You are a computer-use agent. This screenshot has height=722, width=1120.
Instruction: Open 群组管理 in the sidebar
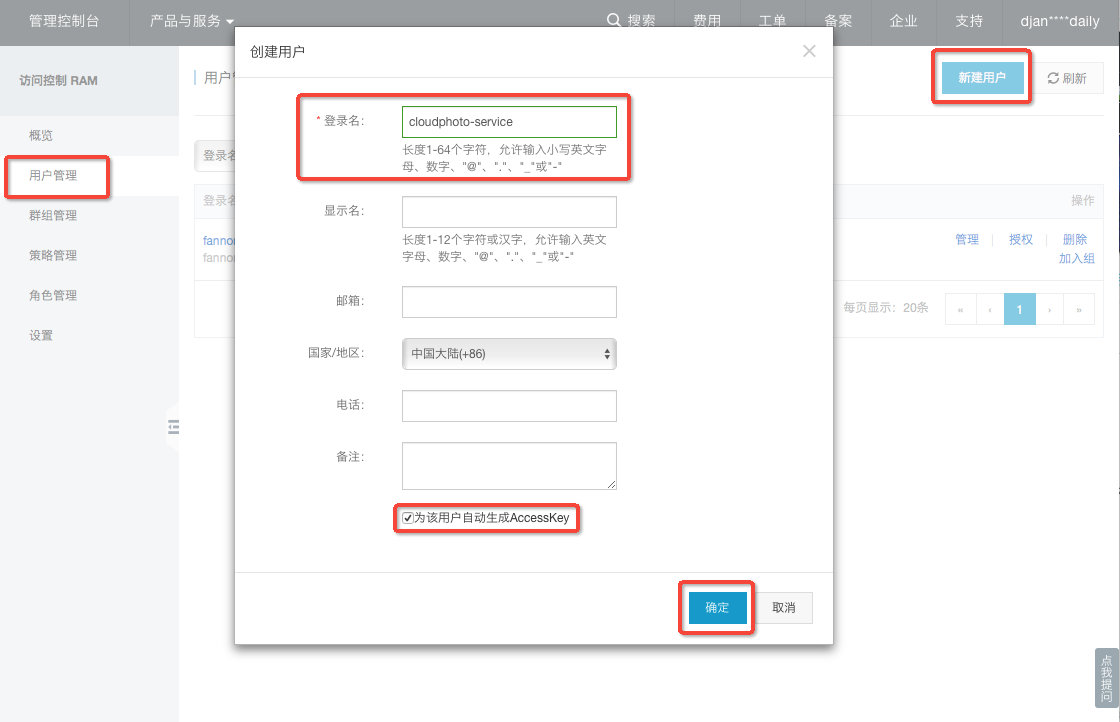coord(53,215)
